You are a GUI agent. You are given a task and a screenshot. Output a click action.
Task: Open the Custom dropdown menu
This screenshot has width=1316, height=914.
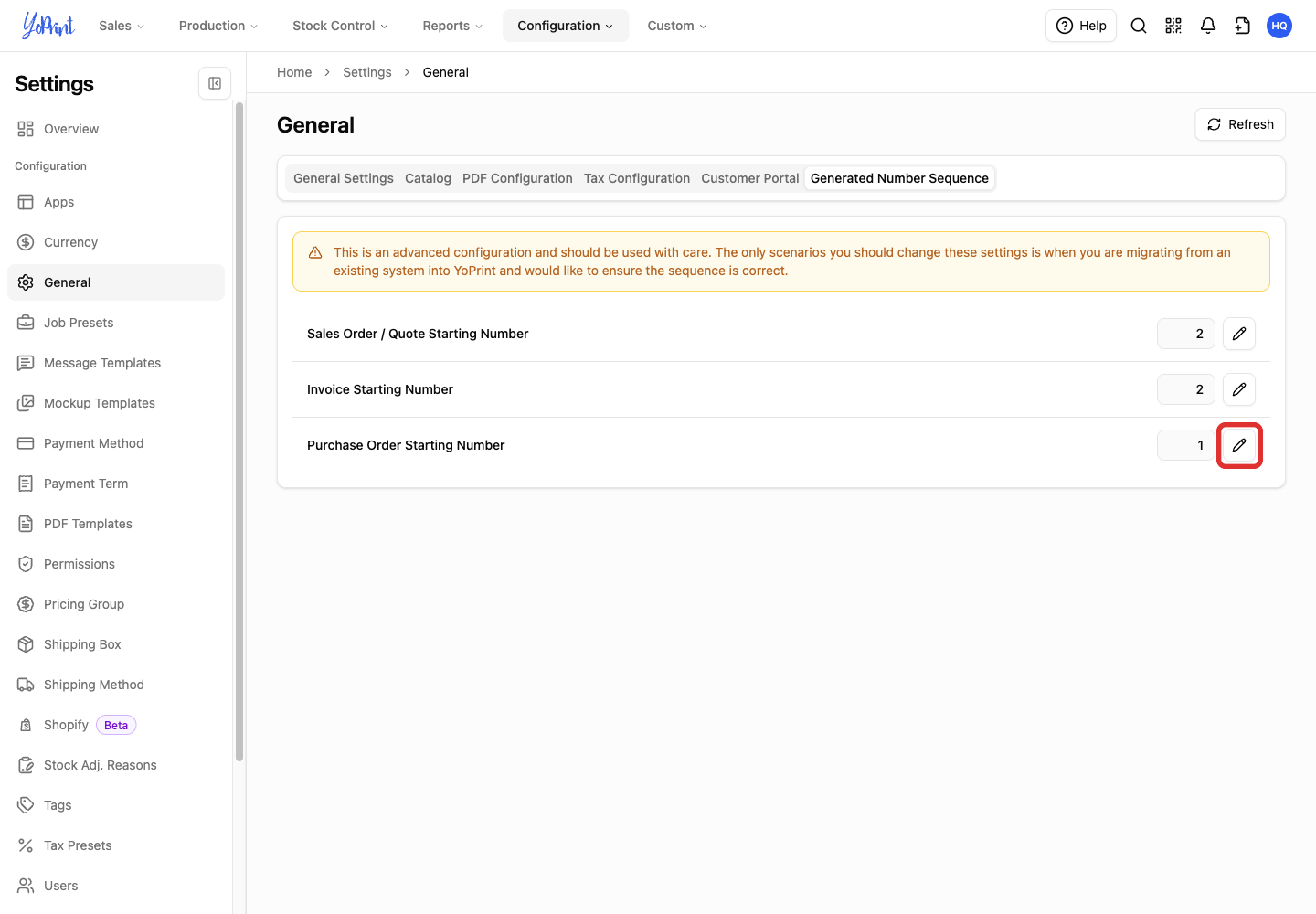pos(677,26)
